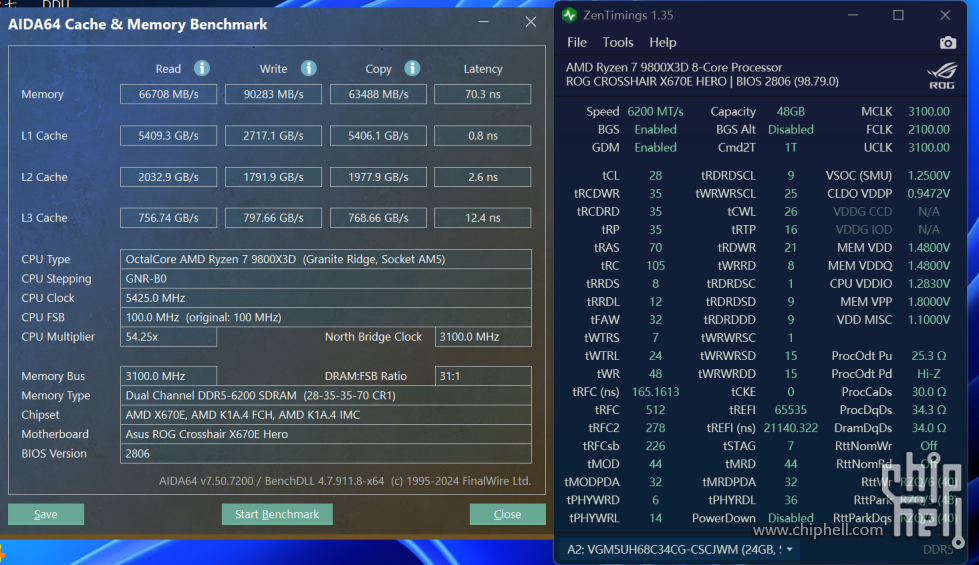The width and height of the screenshot is (979, 565).
Task: Click the BIOS Version 2806 field
Action: coord(326,453)
